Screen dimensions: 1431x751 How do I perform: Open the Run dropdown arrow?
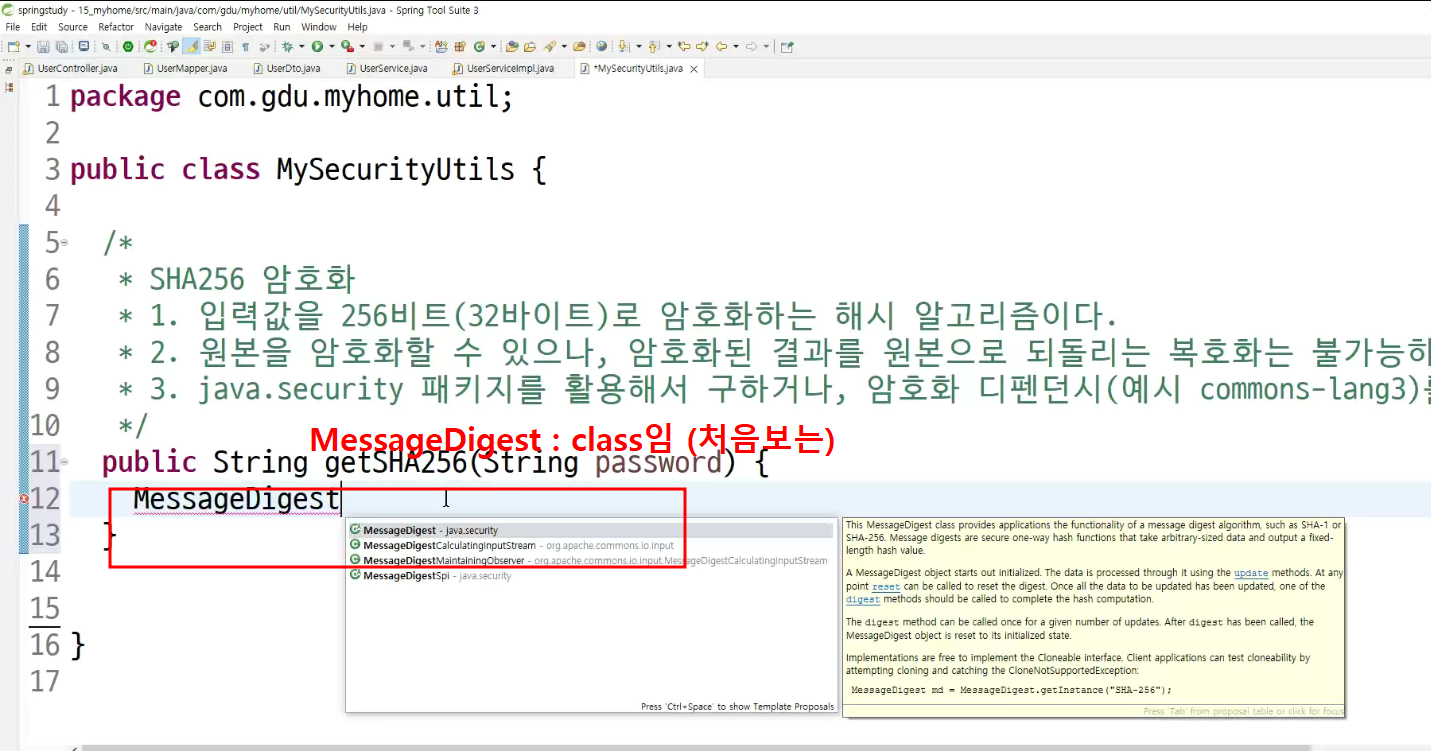(332, 46)
